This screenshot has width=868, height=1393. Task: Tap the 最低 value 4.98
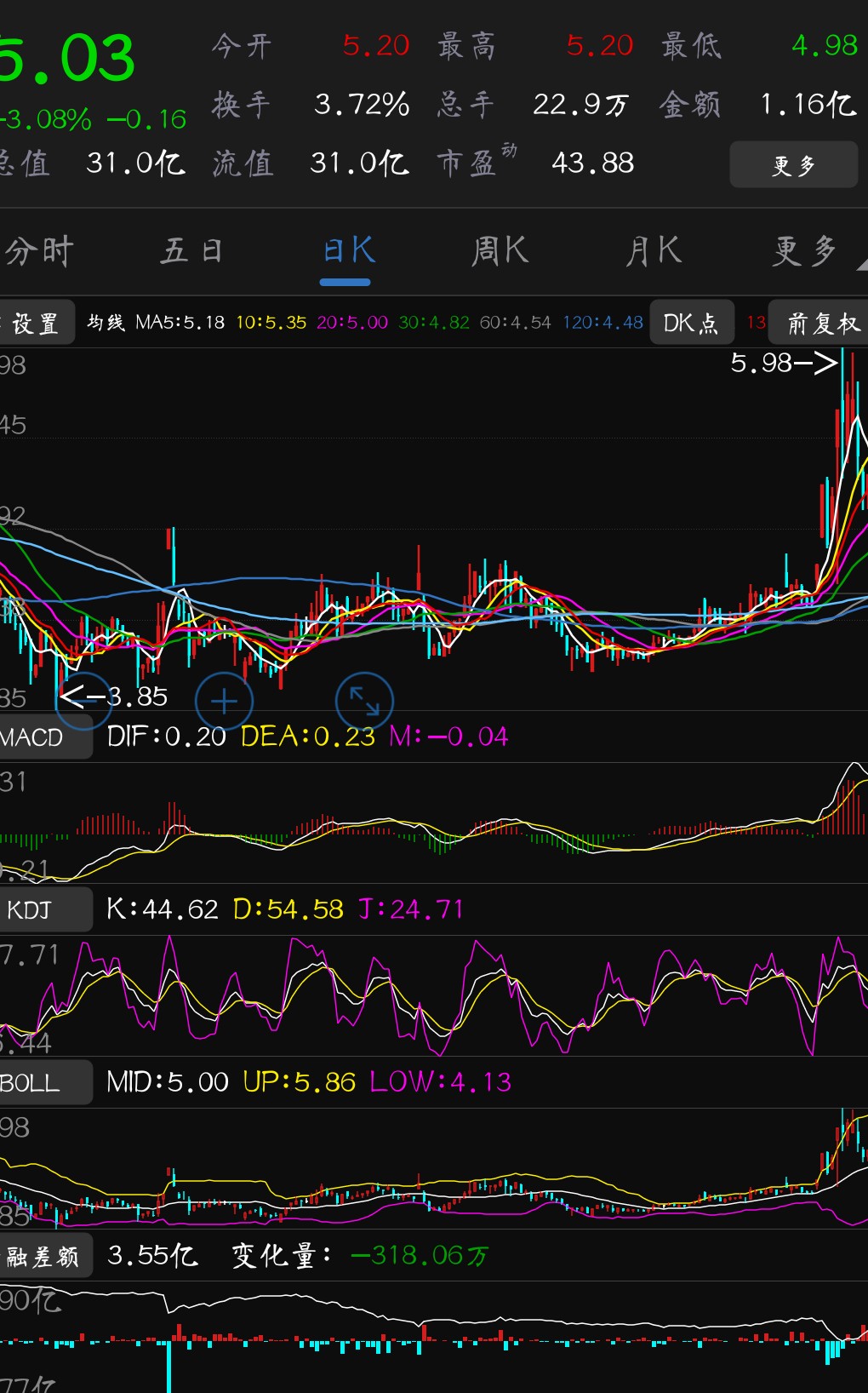click(x=825, y=45)
